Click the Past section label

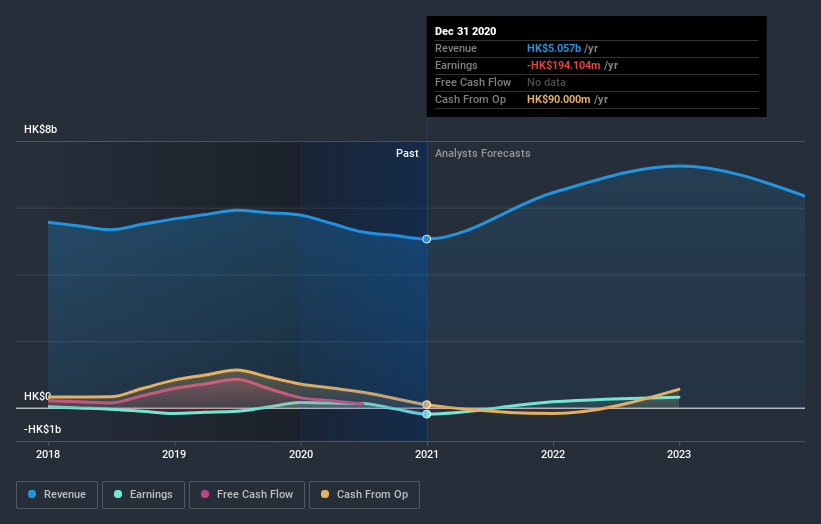click(x=407, y=153)
